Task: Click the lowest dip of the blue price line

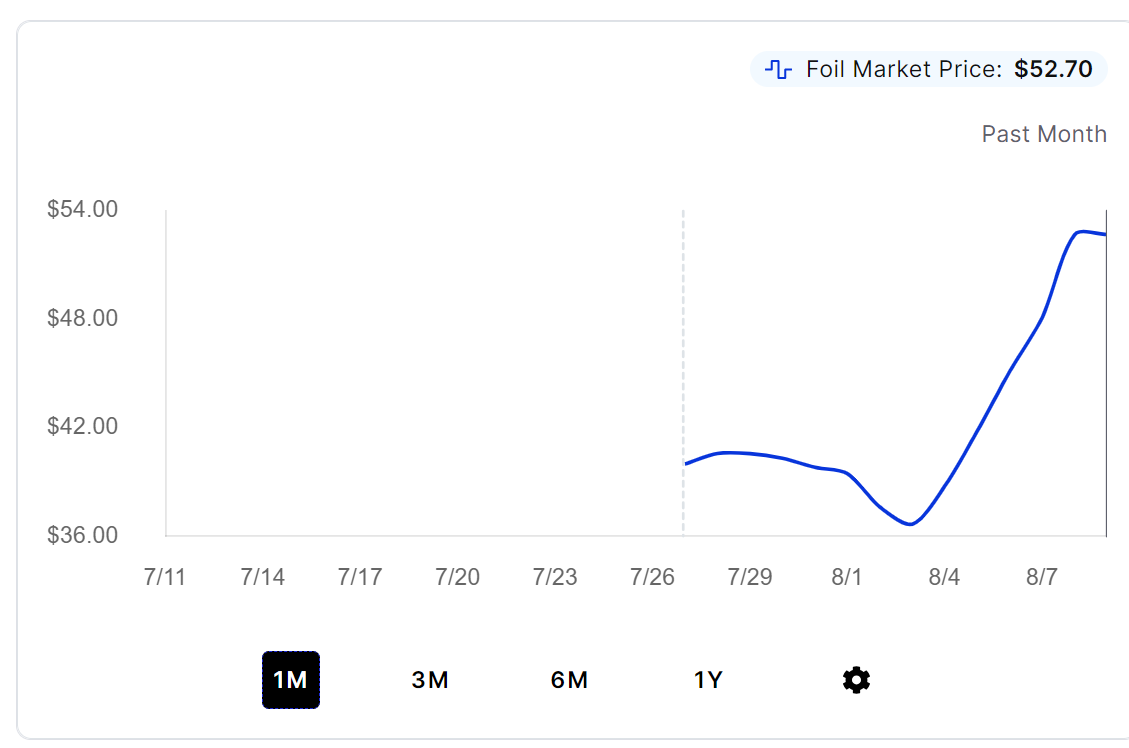Action: tap(910, 524)
